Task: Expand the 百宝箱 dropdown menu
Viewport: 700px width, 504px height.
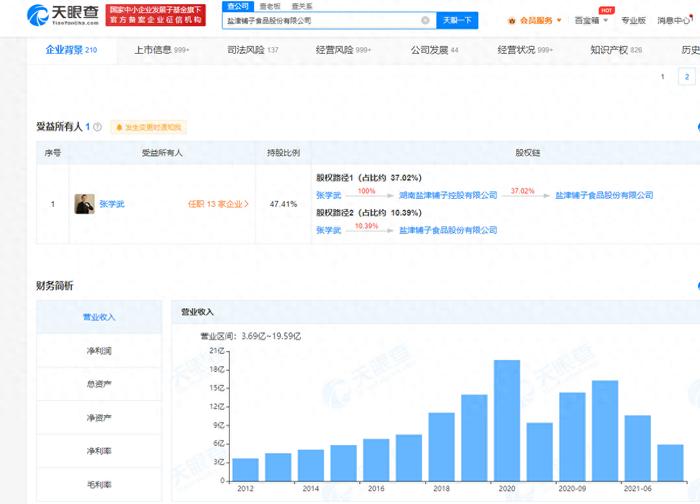Action: tap(591, 20)
